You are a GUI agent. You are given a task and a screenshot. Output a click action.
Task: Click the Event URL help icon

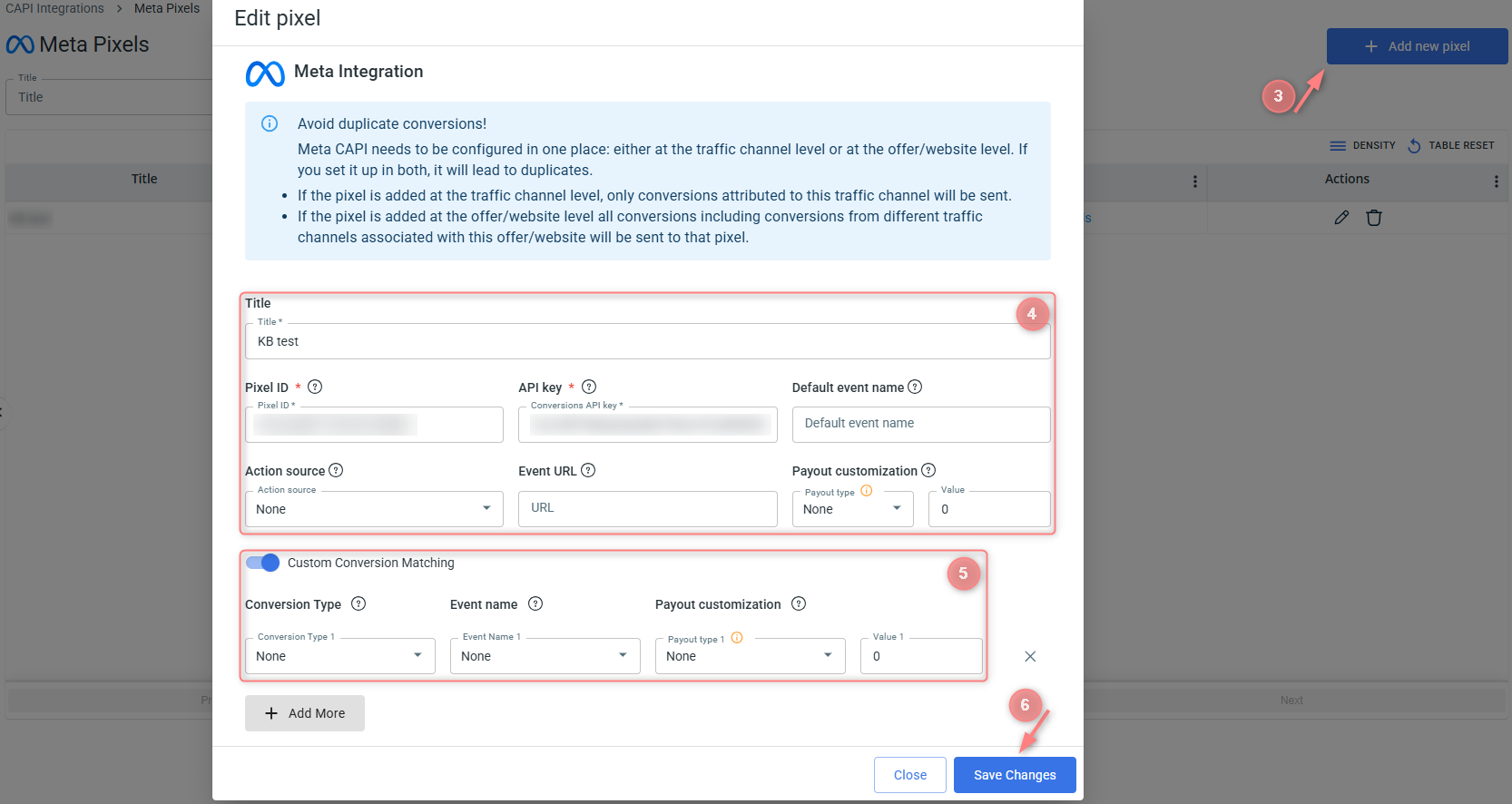click(588, 470)
